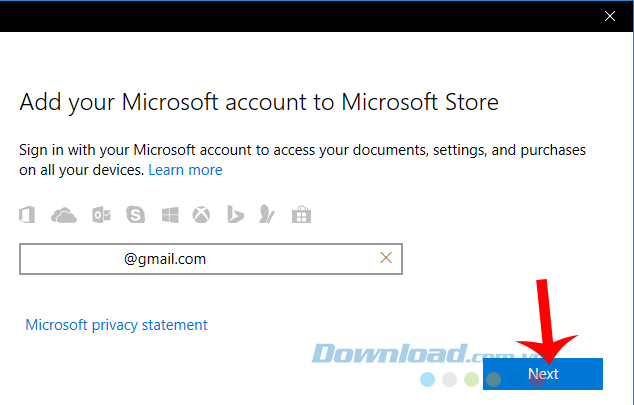Click the Bing icon
Viewport: 634px width, 405px height.
235,215
